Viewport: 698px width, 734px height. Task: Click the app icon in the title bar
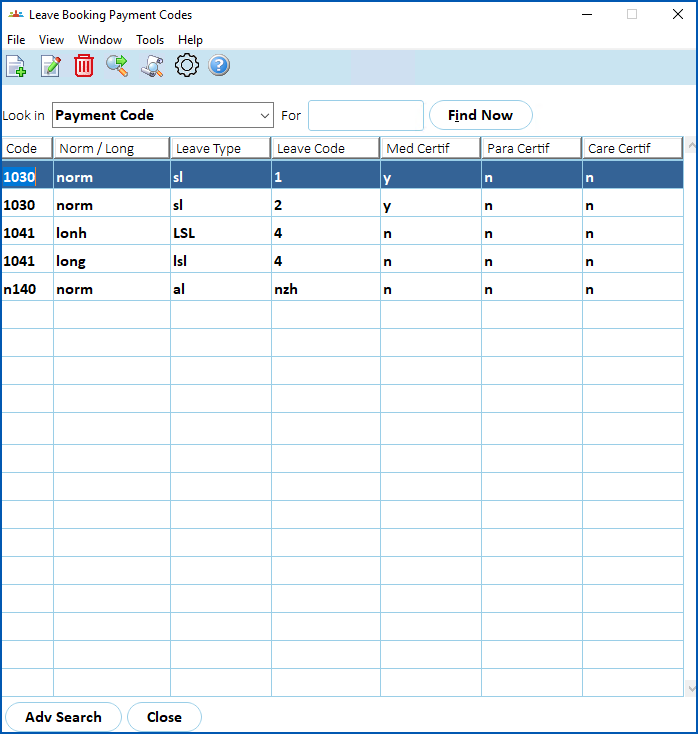15,15
